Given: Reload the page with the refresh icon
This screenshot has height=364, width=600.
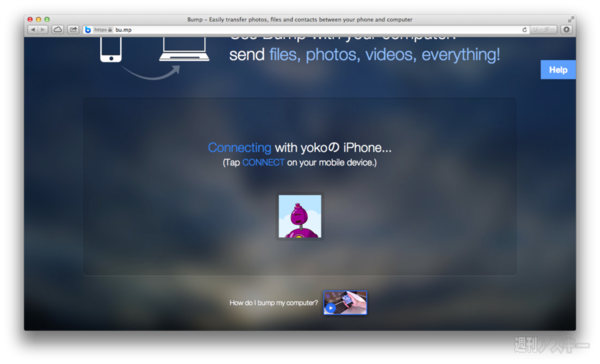Looking at the screenshot, I should 524,29.
